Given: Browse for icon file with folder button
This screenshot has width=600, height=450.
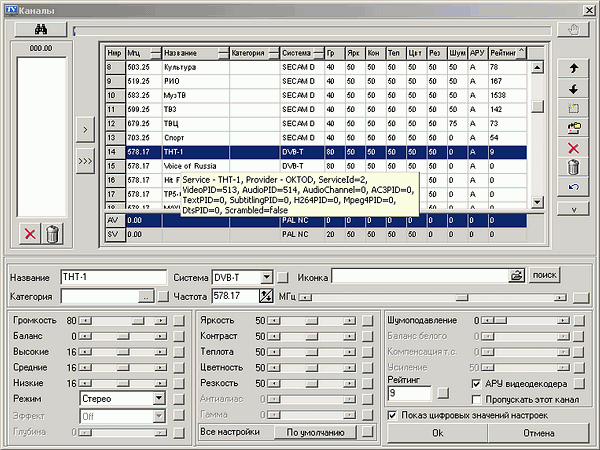Looking at the screenshot, I should (517, 275).
